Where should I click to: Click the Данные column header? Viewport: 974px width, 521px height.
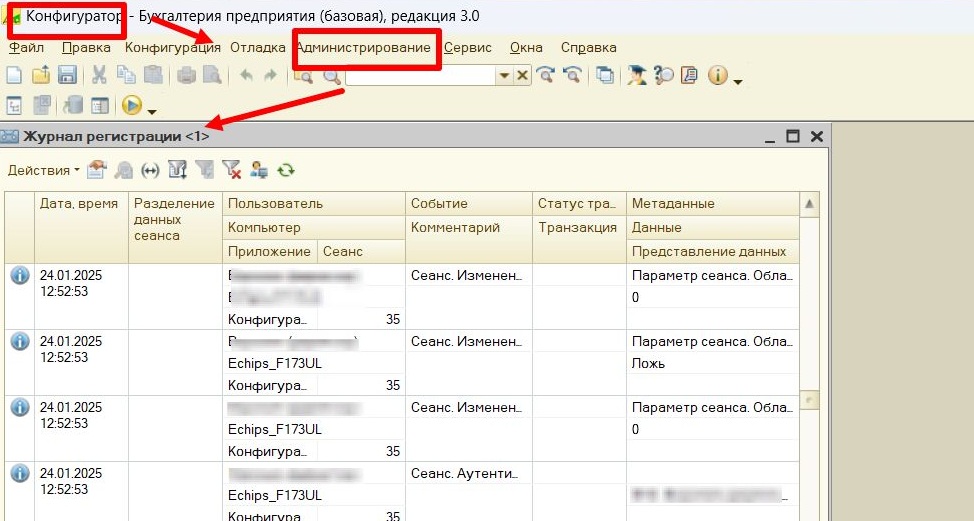point(712,227)
